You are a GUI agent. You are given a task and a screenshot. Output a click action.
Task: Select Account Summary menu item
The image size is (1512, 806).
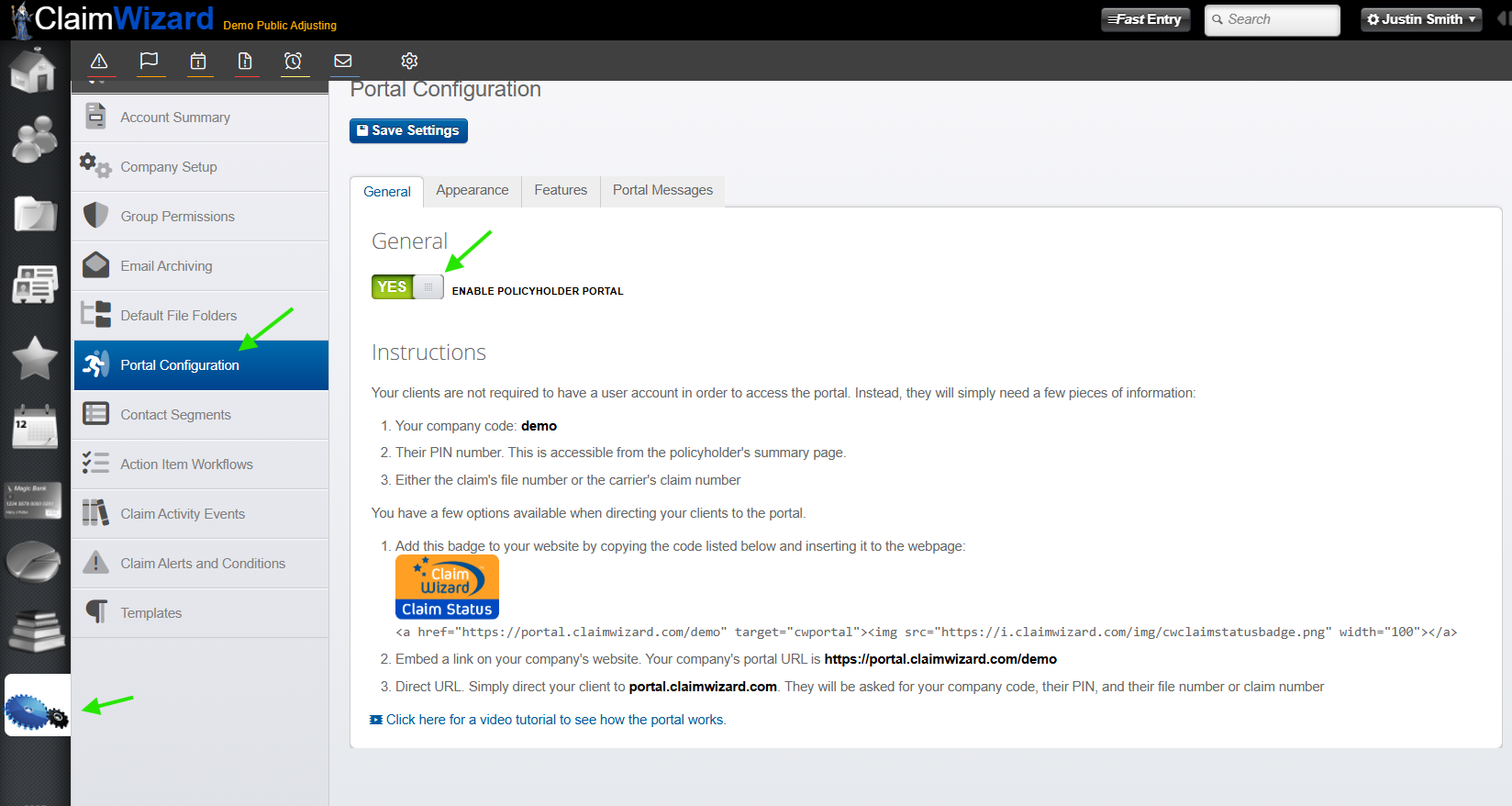[201, 118]
